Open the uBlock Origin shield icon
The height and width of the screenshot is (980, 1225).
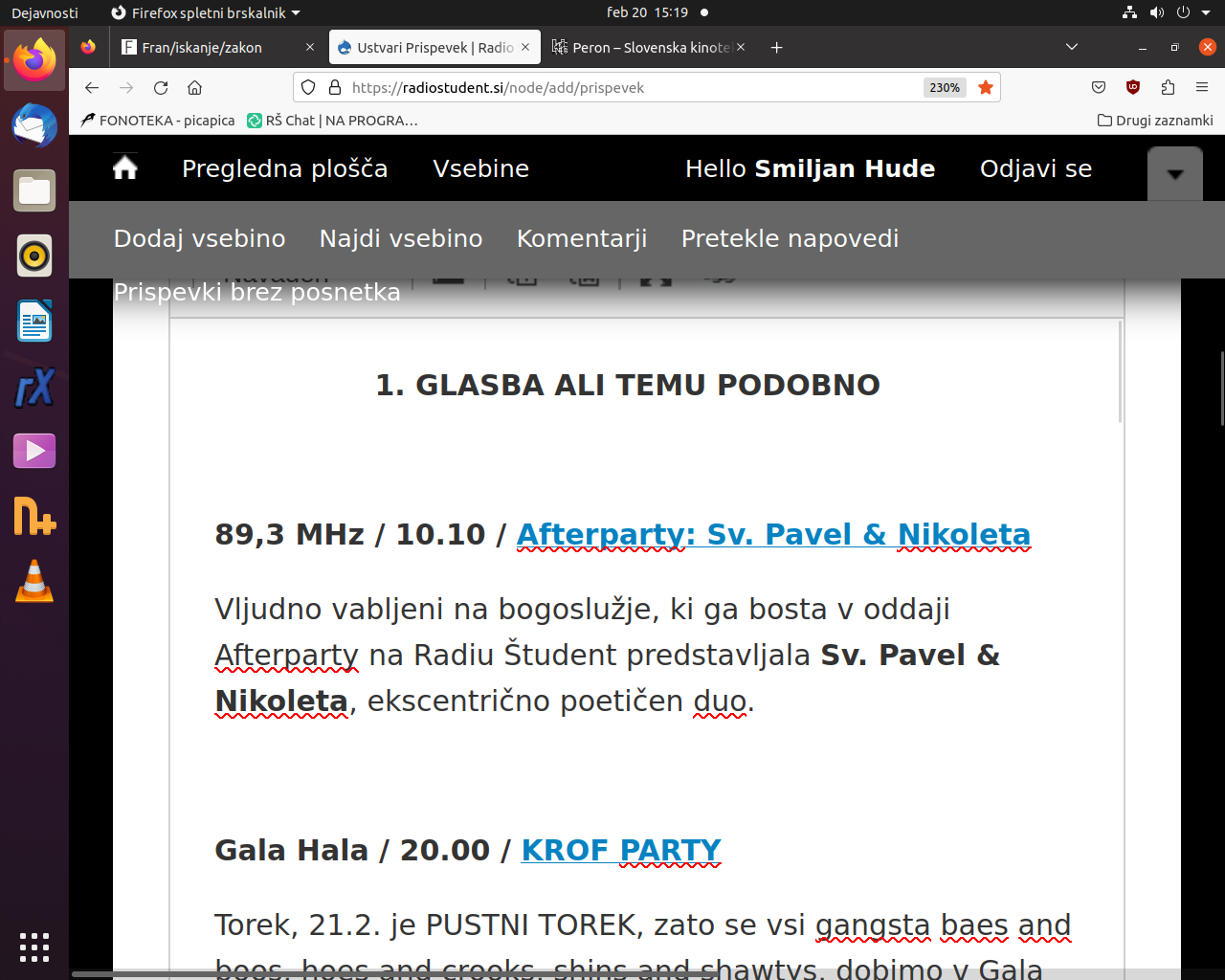click(x=1133, y=88)
